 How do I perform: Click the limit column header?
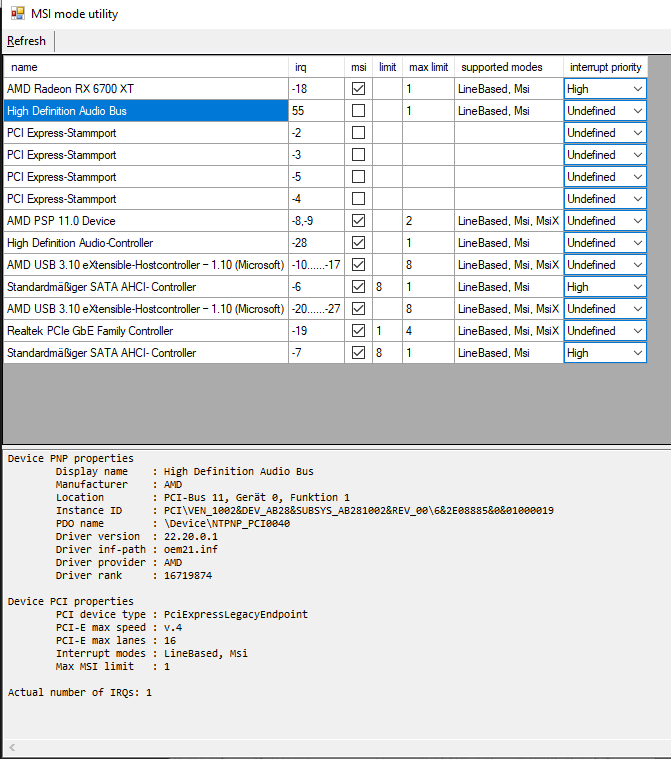click(x=387, y=67)
